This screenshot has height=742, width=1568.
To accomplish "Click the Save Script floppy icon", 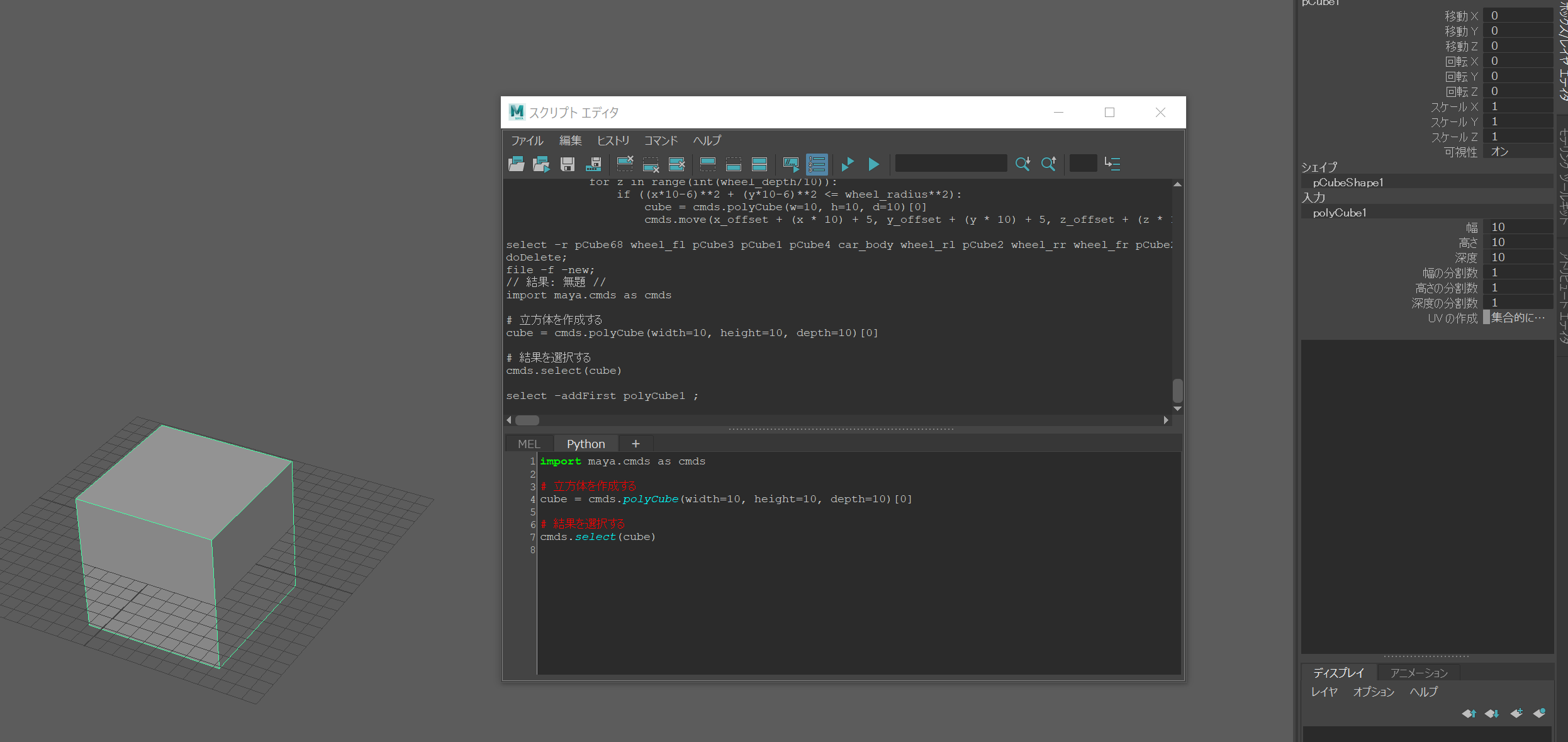I will click(x=568, y=164).
